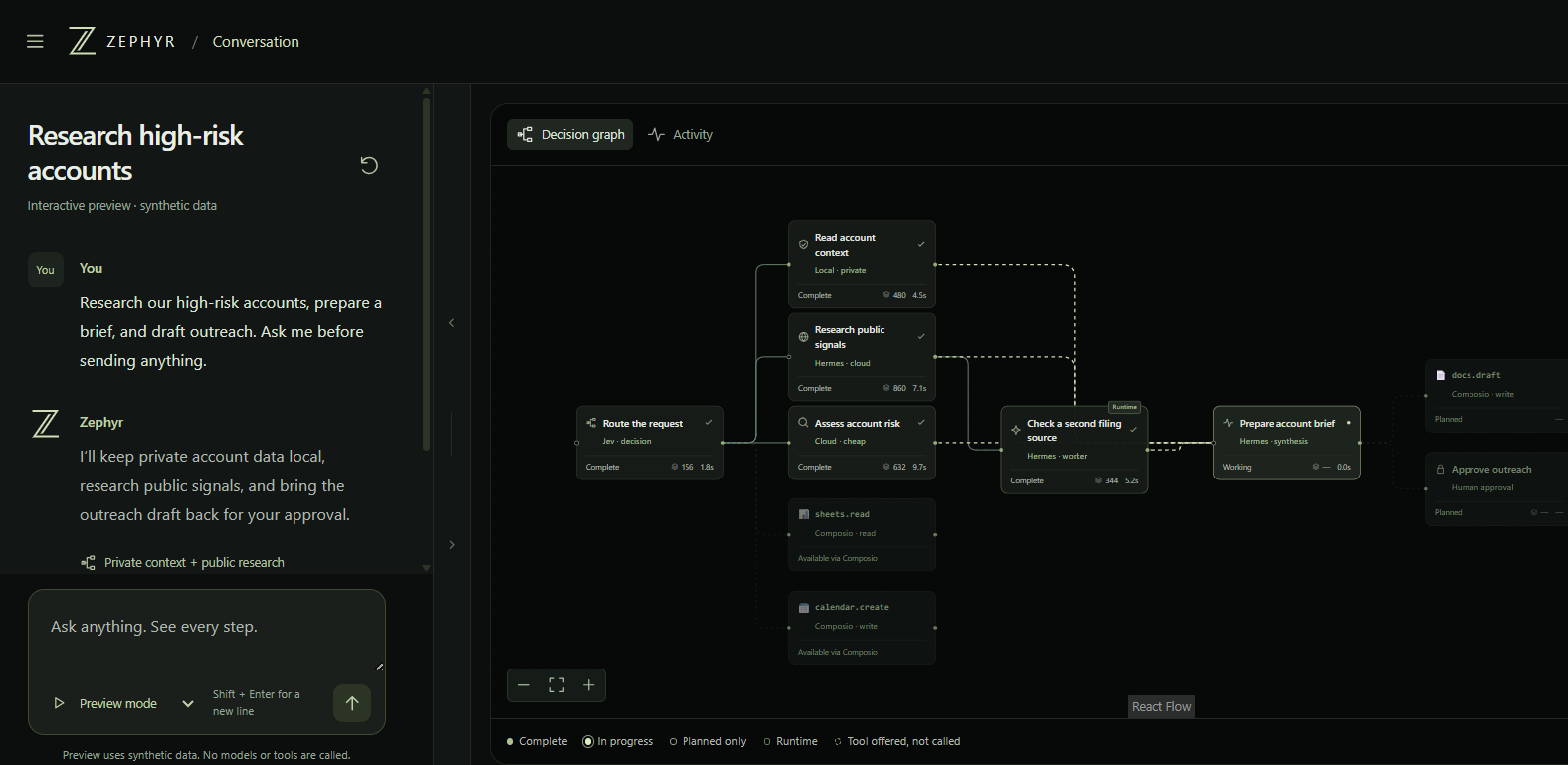Click the Zephyr logo icon
Image resolution: width=1568 pixels, height=765 pixels.
point(82,41)
